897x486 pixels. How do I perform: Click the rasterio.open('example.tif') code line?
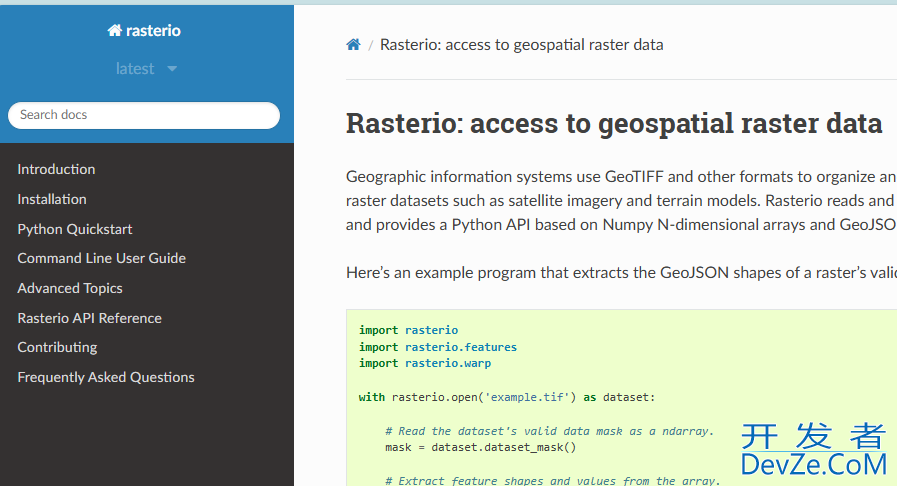507,397
